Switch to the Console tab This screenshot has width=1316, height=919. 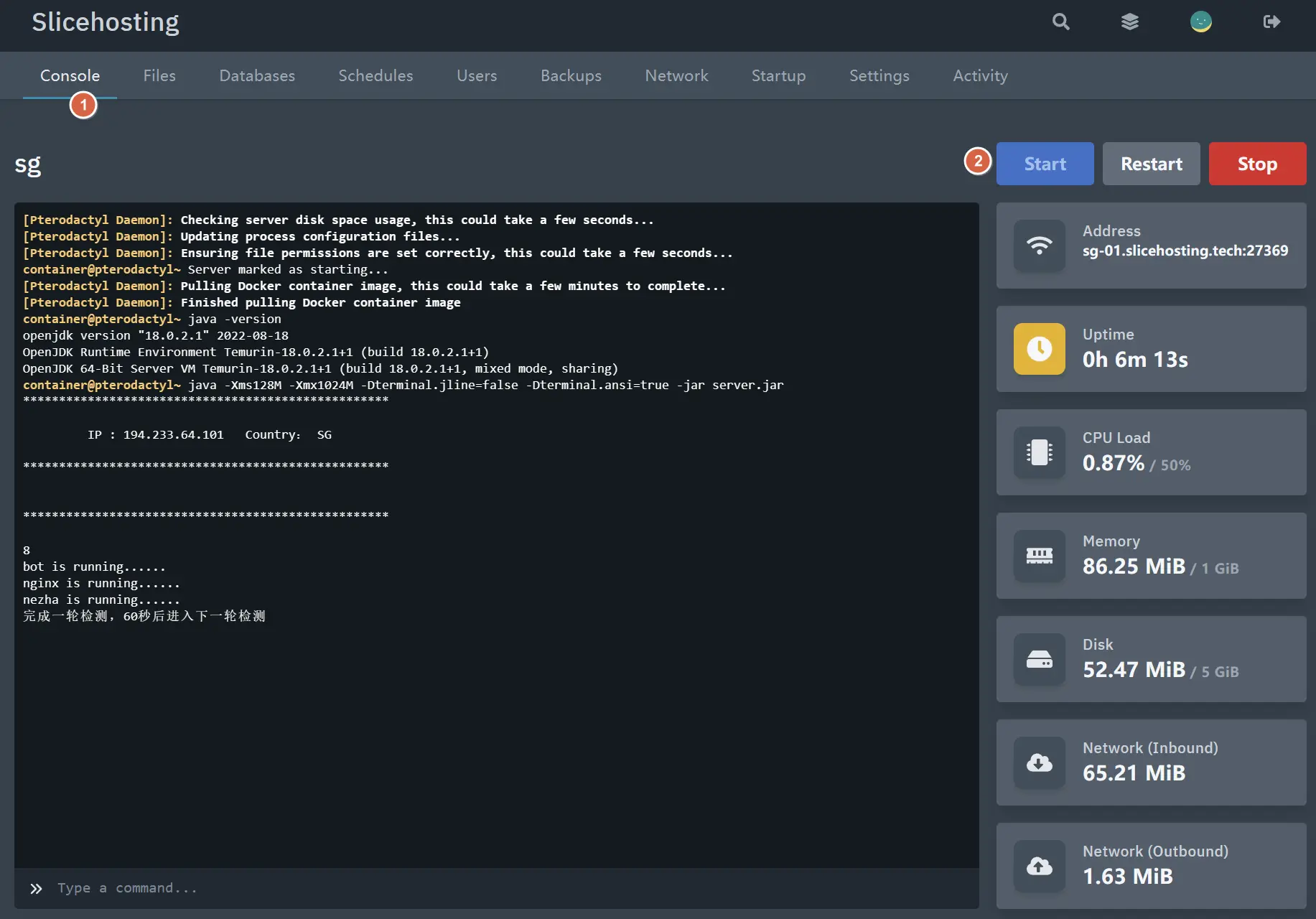click(x=70, y=75)
